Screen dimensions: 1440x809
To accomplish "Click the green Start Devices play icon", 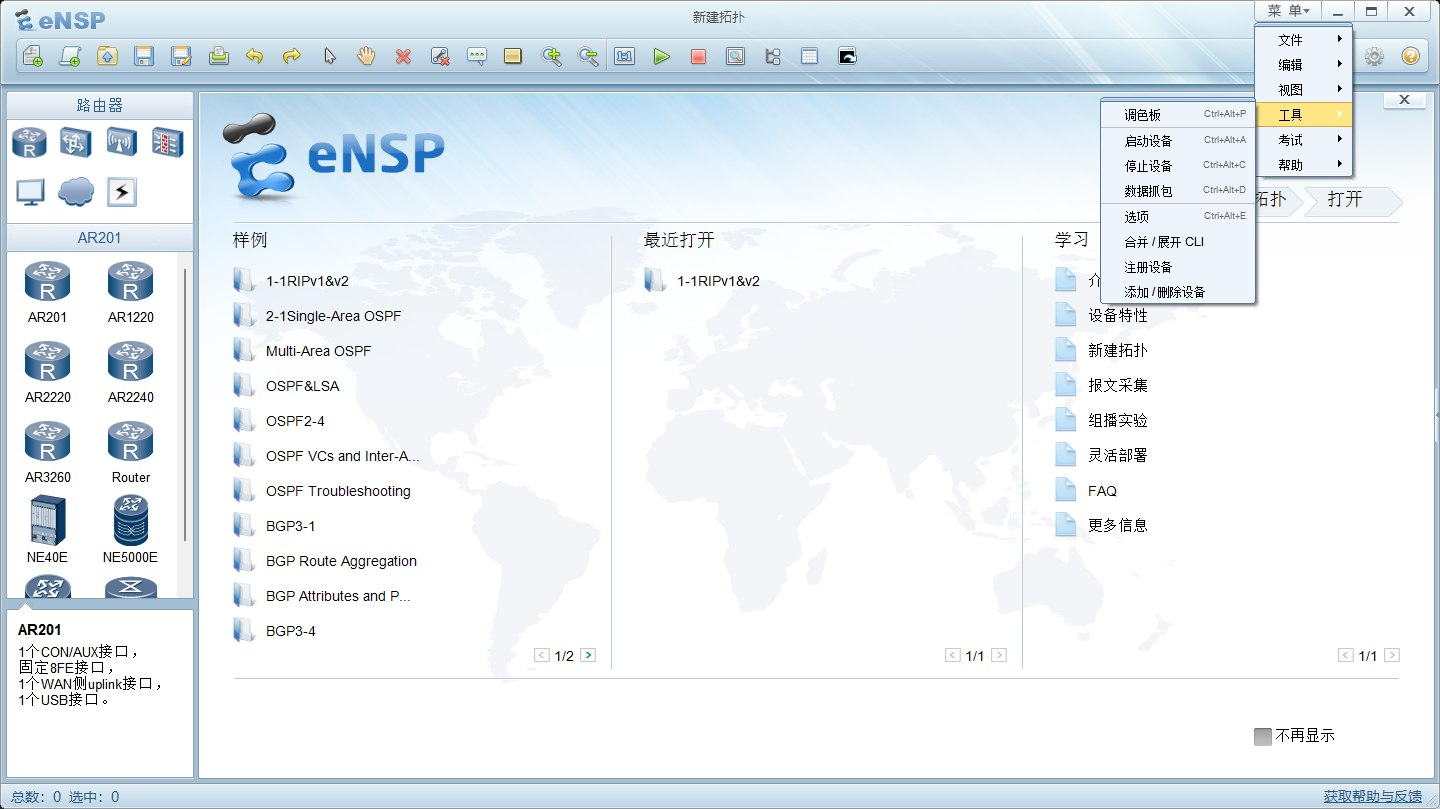I will click(661, 57).
